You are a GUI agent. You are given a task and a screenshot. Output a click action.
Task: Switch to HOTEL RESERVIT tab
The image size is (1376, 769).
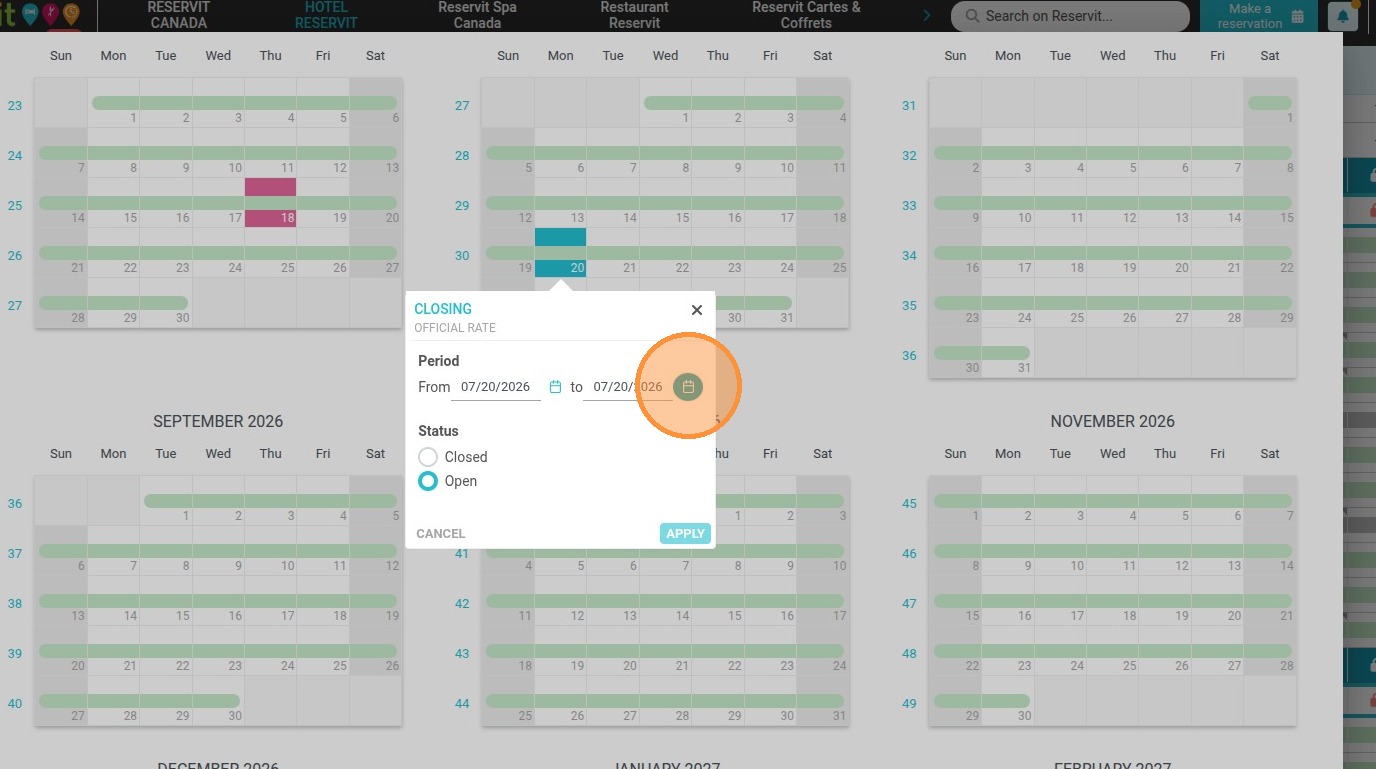point(326,15)
